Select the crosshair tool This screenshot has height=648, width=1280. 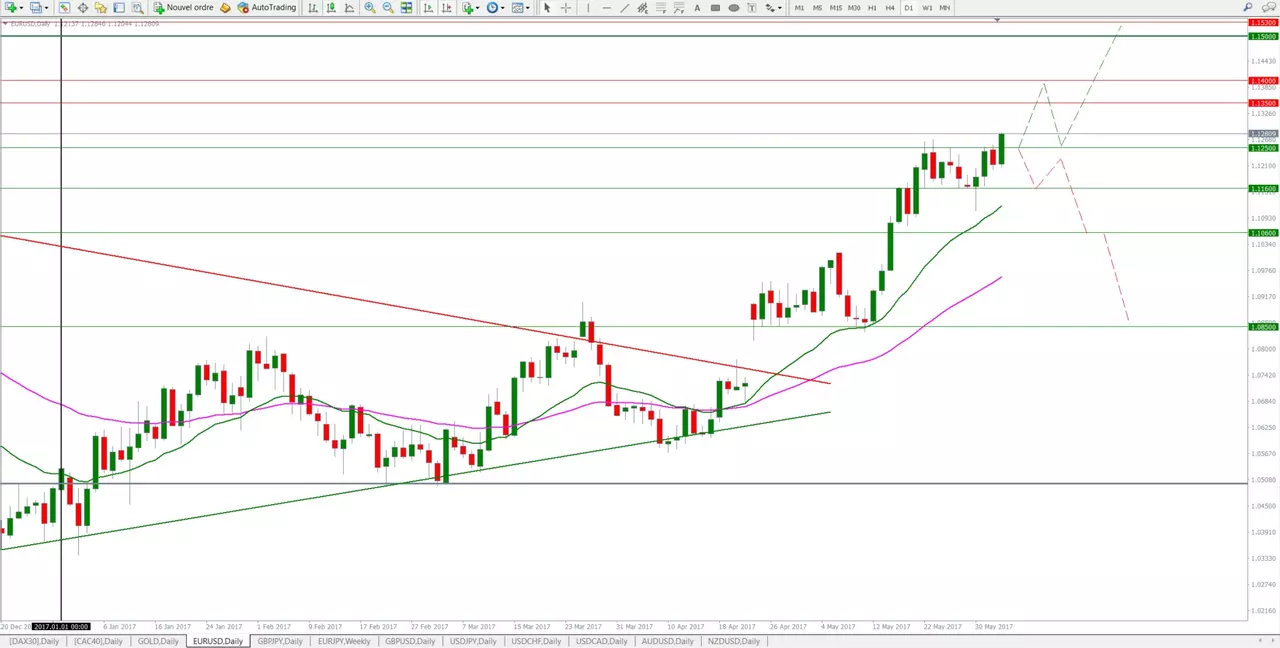coord(566,7)
